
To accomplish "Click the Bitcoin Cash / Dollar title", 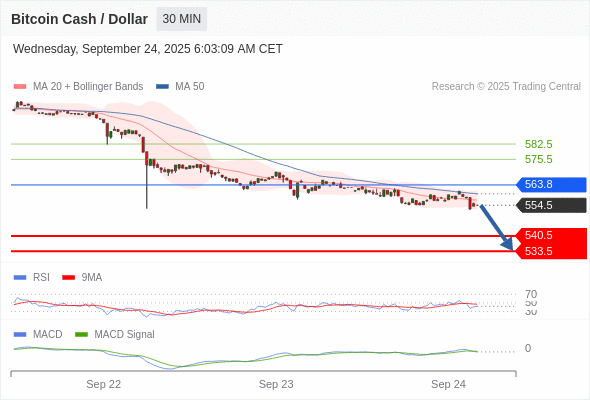I will [79, 19].
